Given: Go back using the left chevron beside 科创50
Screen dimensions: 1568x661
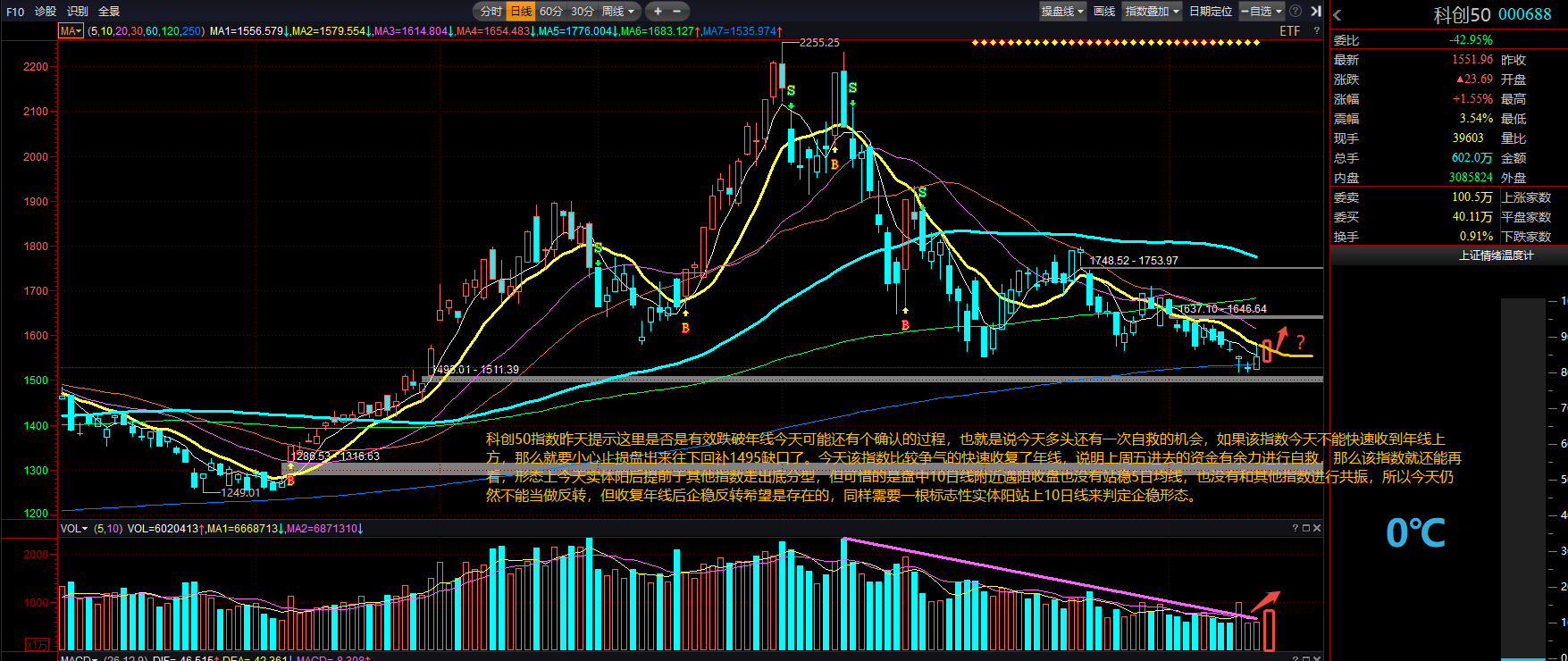Looking at the screenshot, I should (1337, 15).
